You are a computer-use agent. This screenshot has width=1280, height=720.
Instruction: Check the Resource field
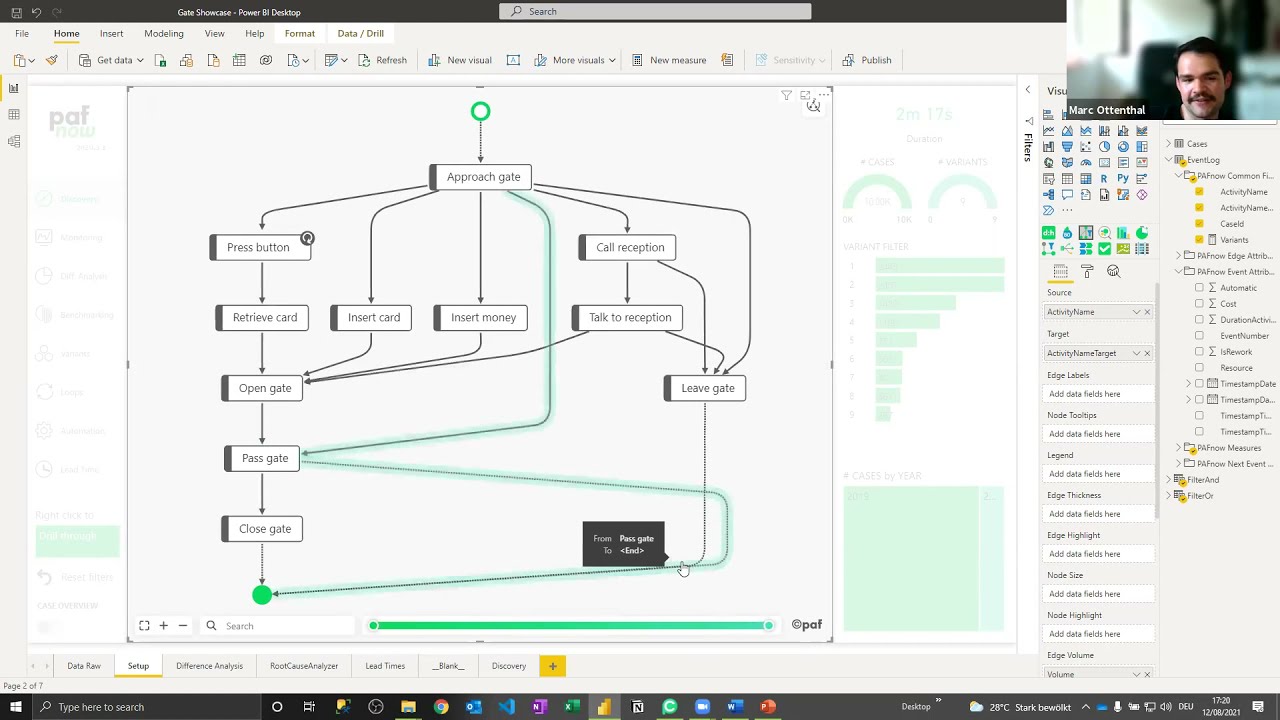pos(1199,368)
